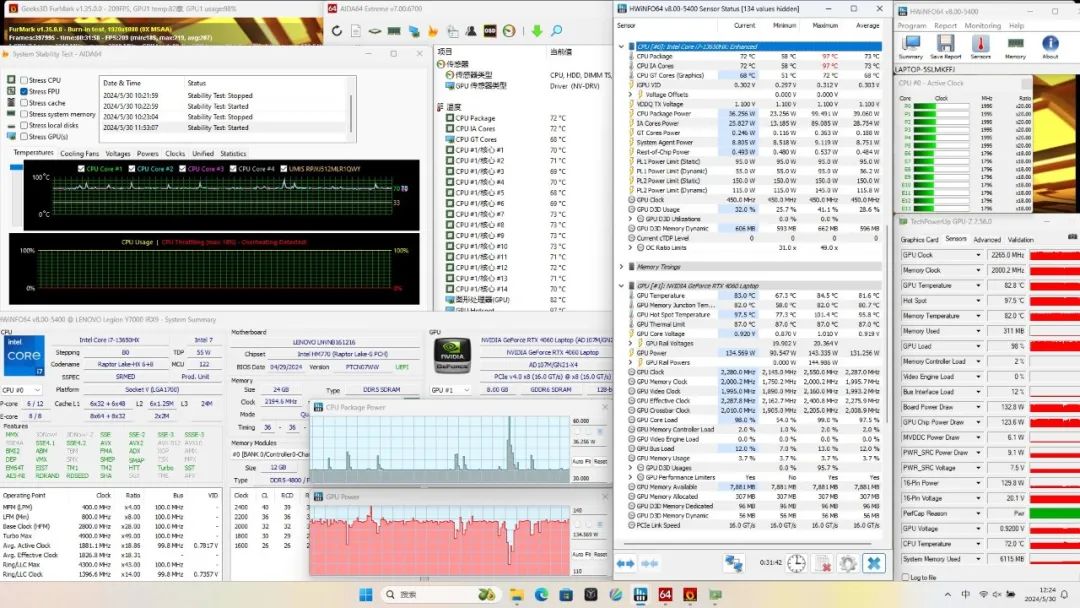Click AIDA64 motherboard chip toolbar icon
1080x608 pixels.
click(x=375, y=31)
